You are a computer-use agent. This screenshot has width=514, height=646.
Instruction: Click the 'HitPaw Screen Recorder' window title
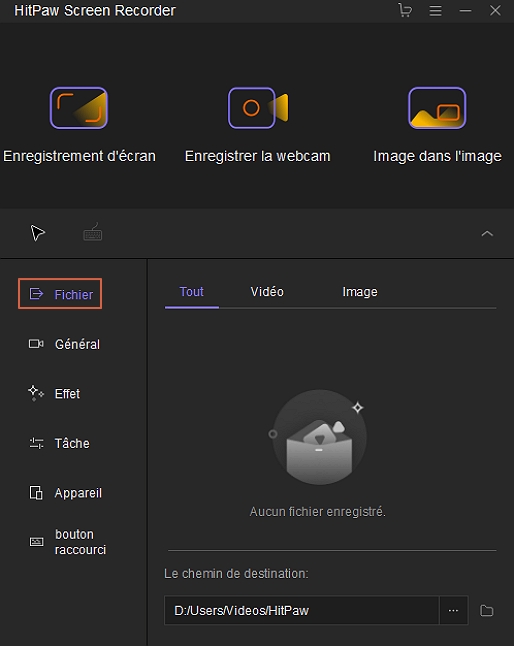pos(95,11)
